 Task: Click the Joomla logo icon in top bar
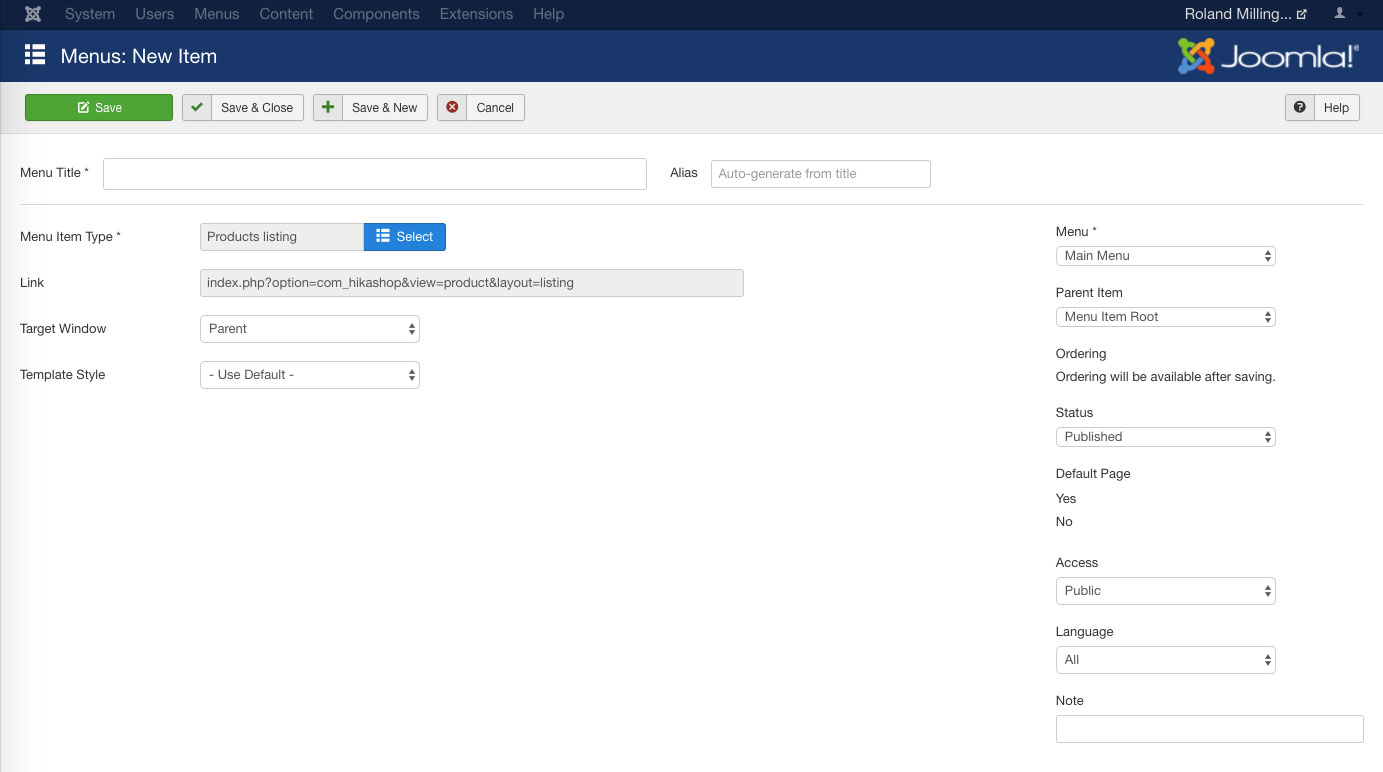(33, 14)
